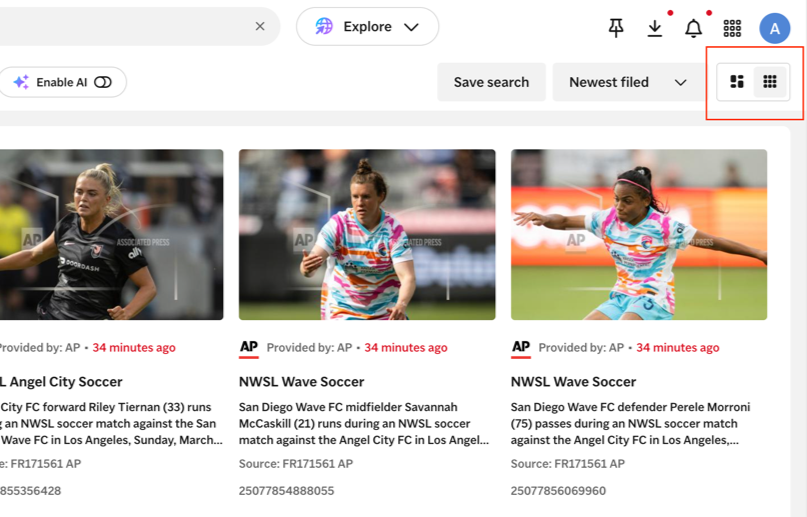Image resolution: width=807 pixels, height=517 pixels.
Task: Open the Perele Morroni photo thumbnail
Action: pyautogui.click(x=639, y=235)
